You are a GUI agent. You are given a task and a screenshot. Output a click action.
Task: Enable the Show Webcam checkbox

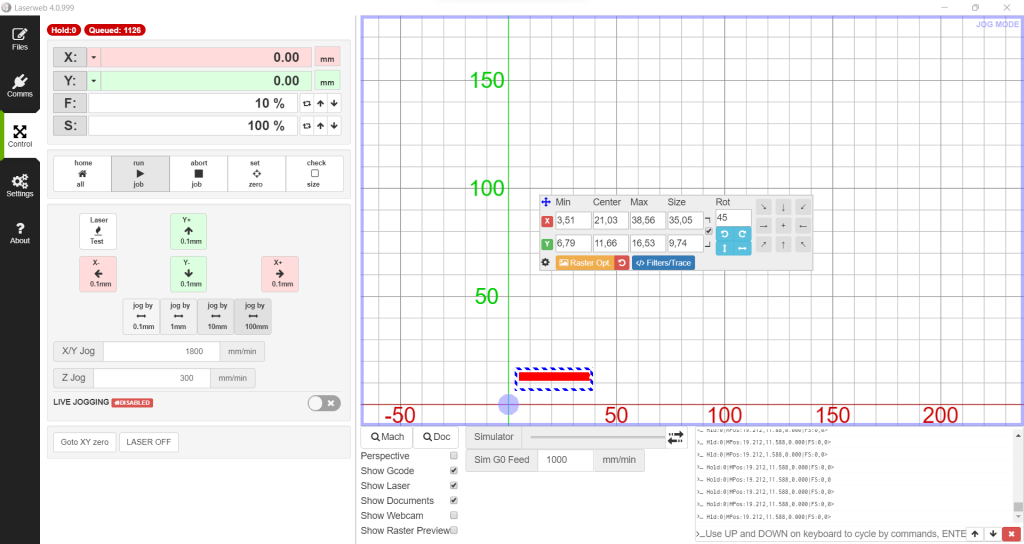454,516
